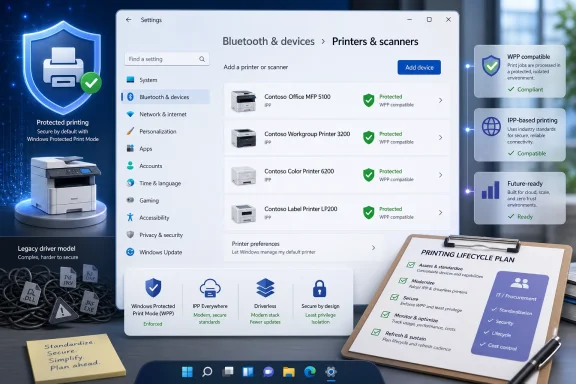Click the Windows Update sync icon
Viewport: 576px width, 384px height.
(x=130, y=252)
